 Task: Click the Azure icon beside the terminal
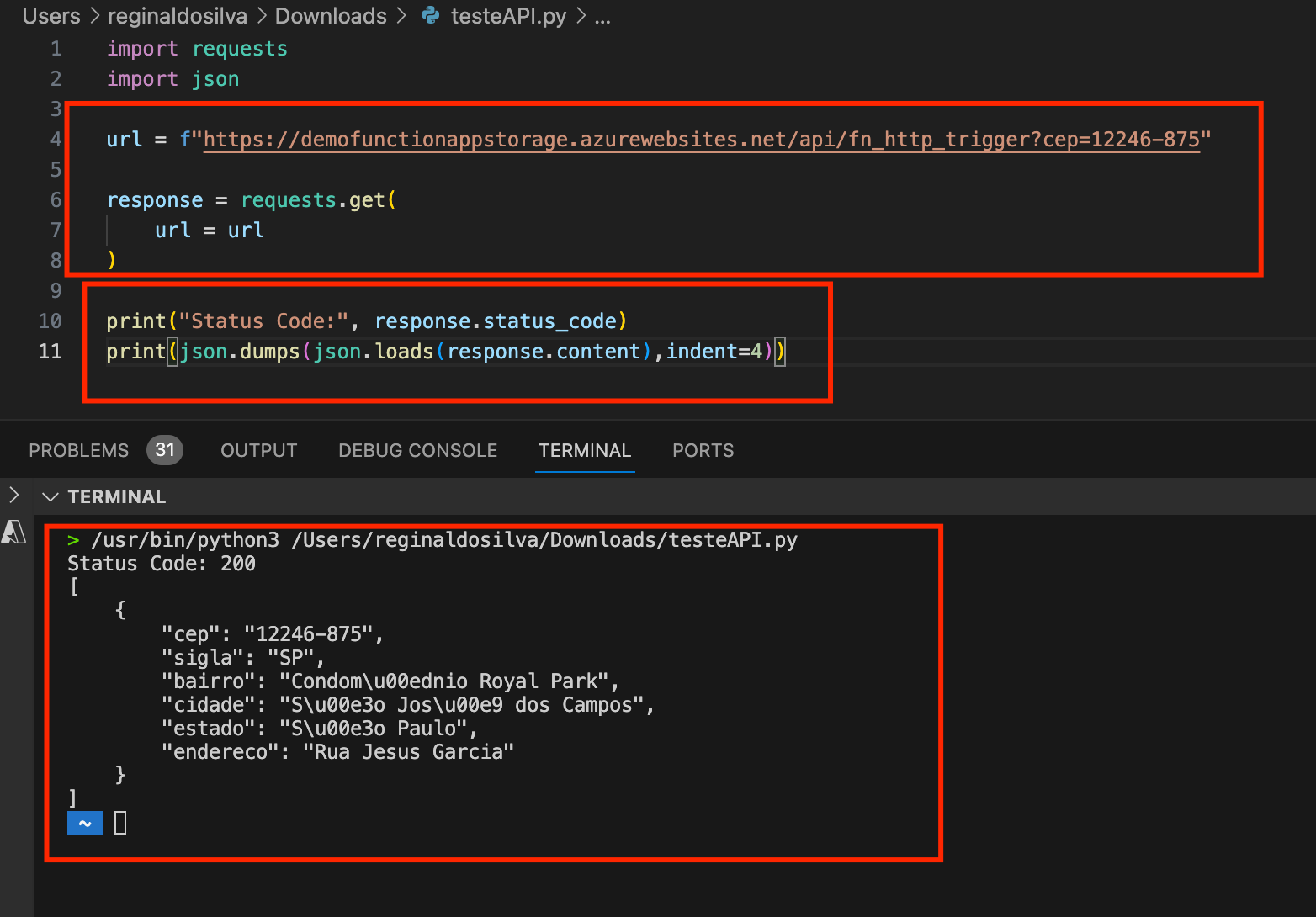(13, 532)
